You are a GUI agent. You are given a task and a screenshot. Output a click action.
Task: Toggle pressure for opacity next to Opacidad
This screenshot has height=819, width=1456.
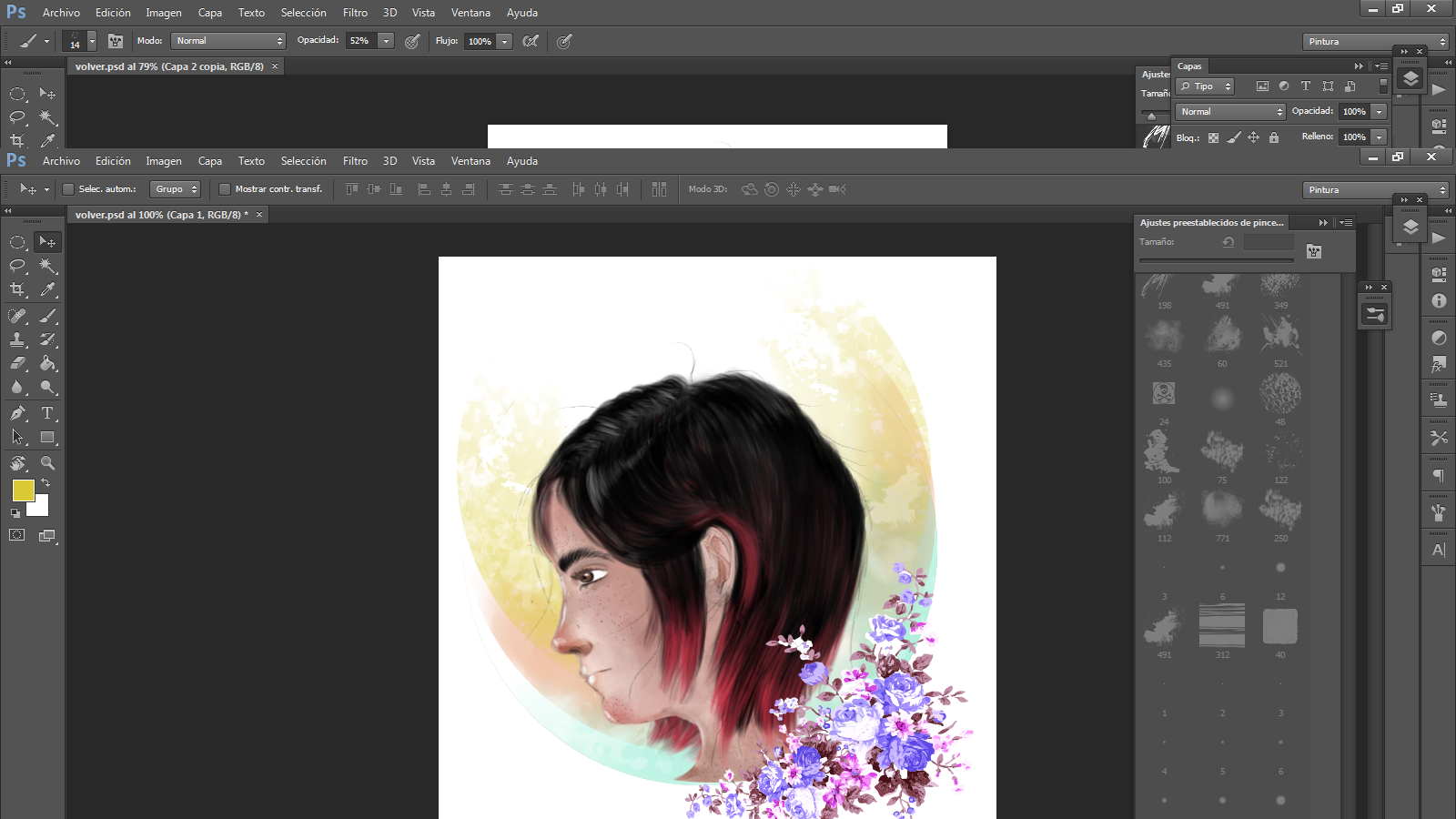412,41
